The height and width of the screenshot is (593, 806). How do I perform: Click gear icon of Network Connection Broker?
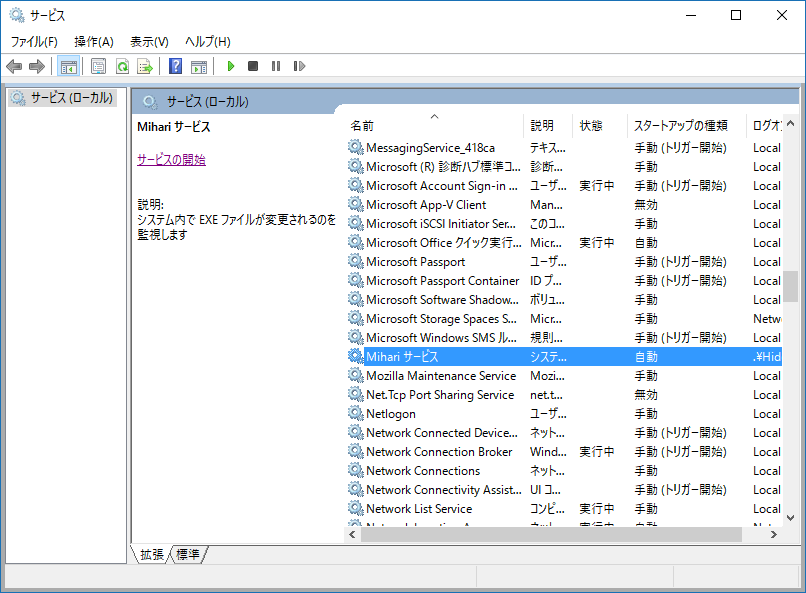click(x=356, y=451)
